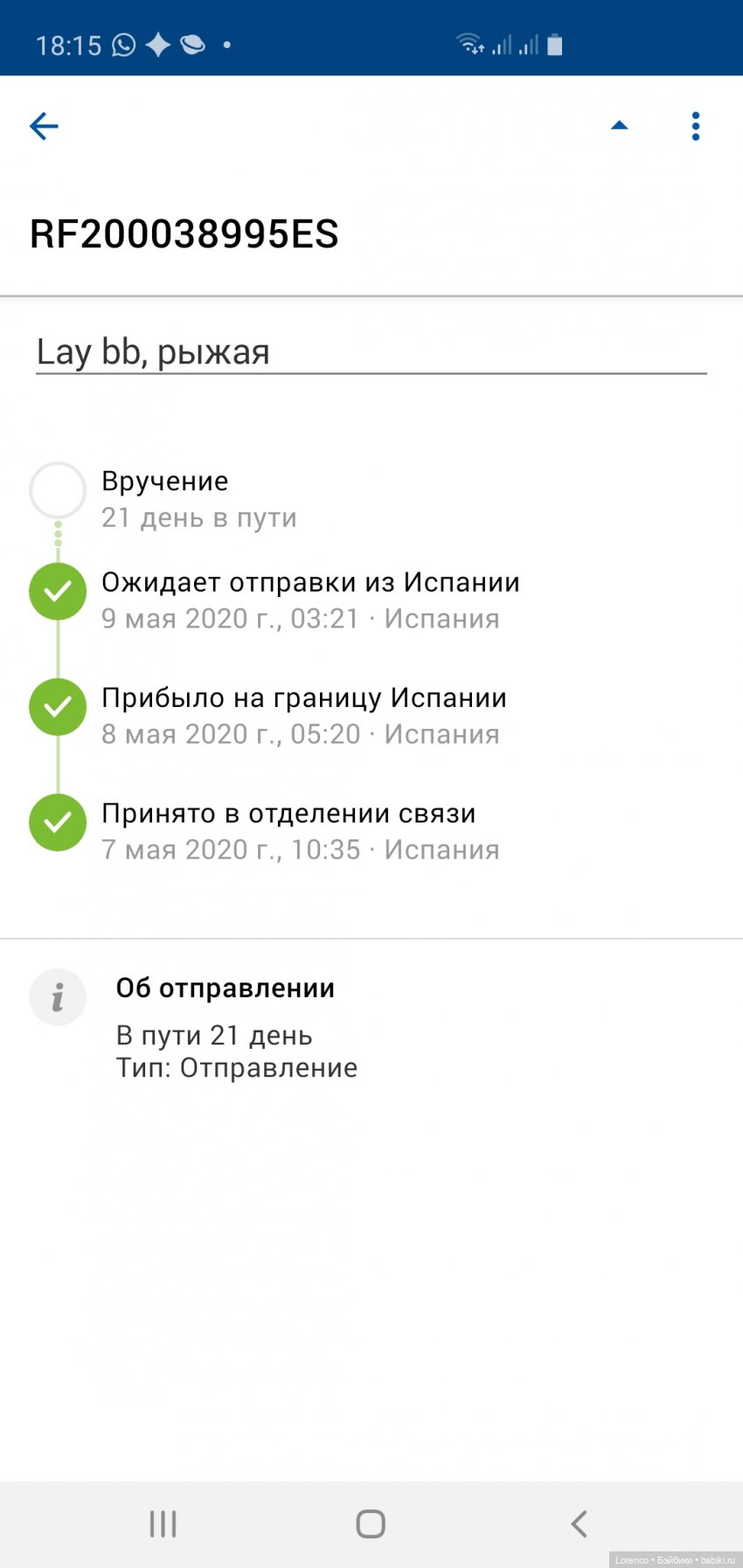Tap the accepted-at-post-office green checkmark
The width and height of the screenshot is (743, 1568).
pos(58,822)
